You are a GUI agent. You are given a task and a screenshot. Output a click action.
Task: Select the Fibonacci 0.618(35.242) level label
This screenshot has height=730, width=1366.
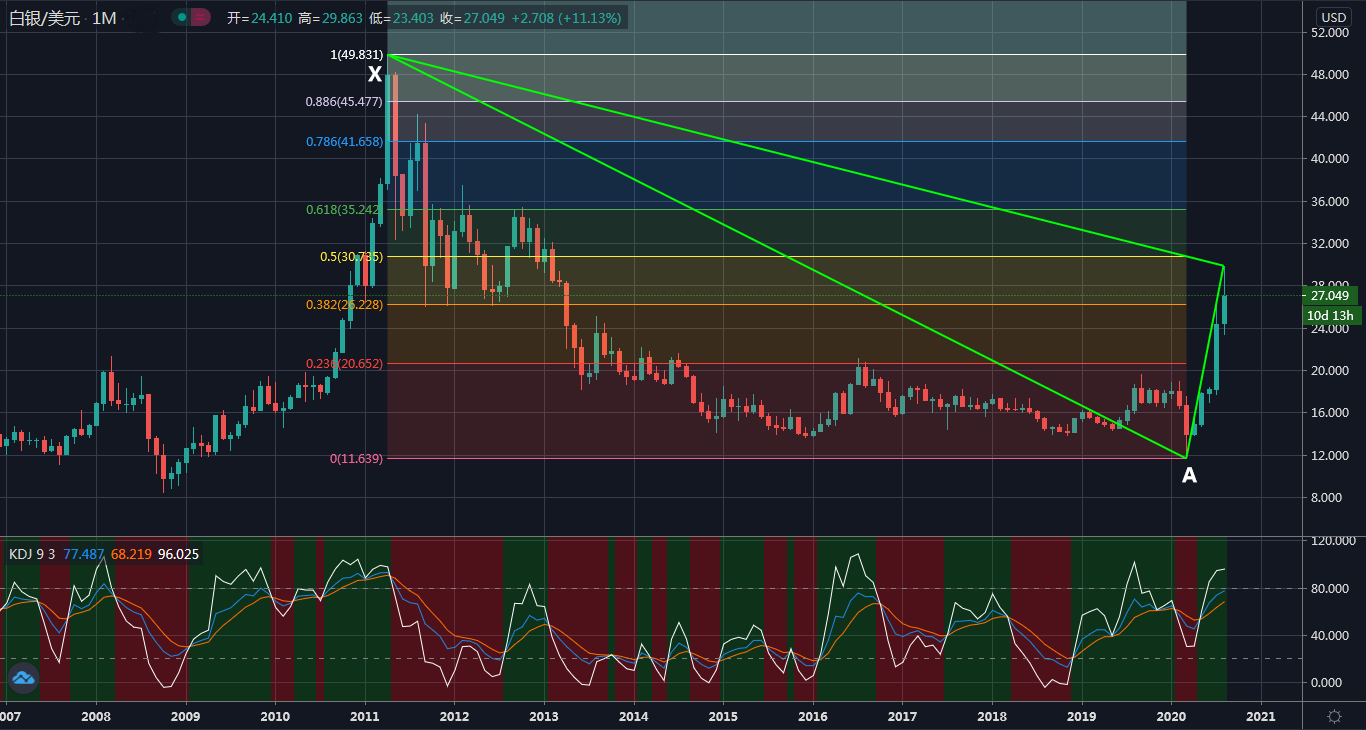point(344,210)
